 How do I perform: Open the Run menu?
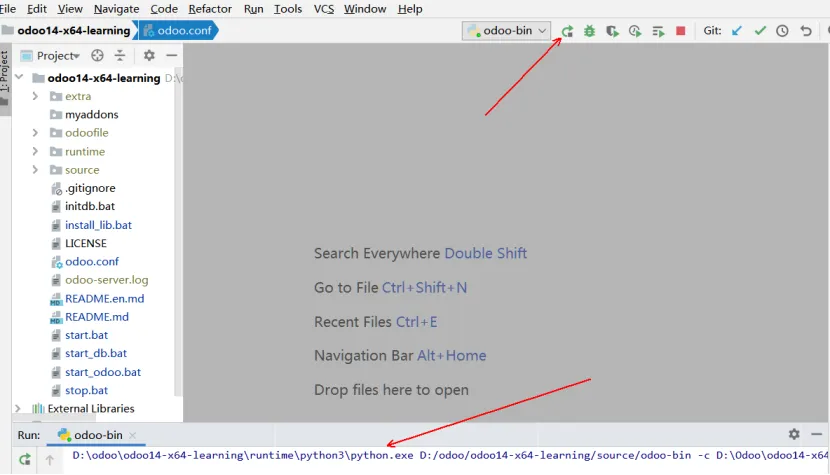(254, 9)
